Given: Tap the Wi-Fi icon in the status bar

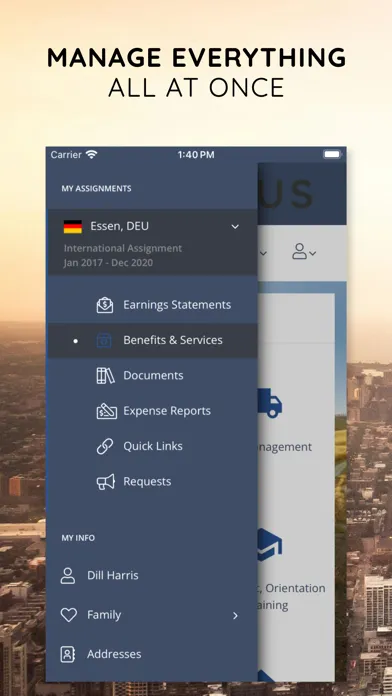Looking at the screenshot, I should 91,154.
